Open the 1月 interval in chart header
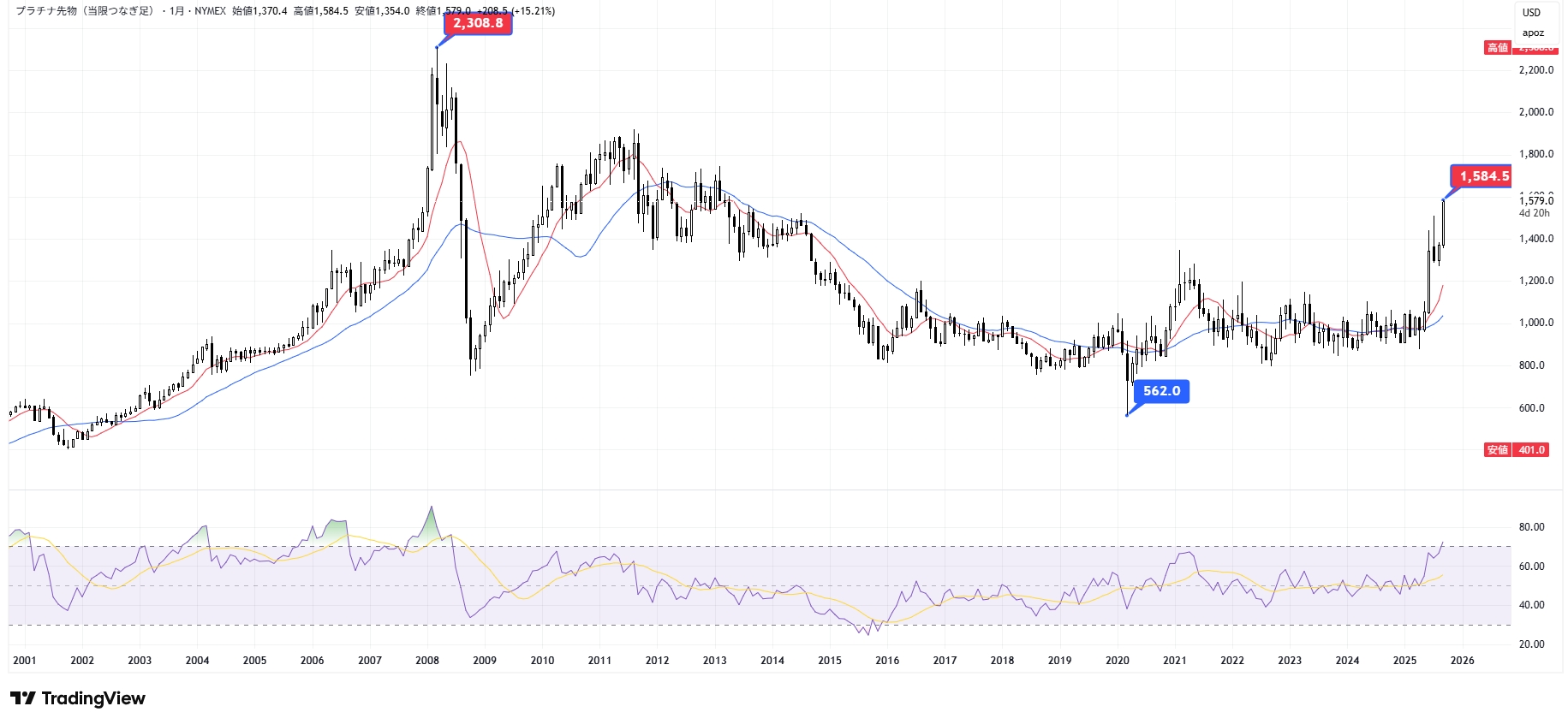1568x724 pixels. click(x=176, y=11)
